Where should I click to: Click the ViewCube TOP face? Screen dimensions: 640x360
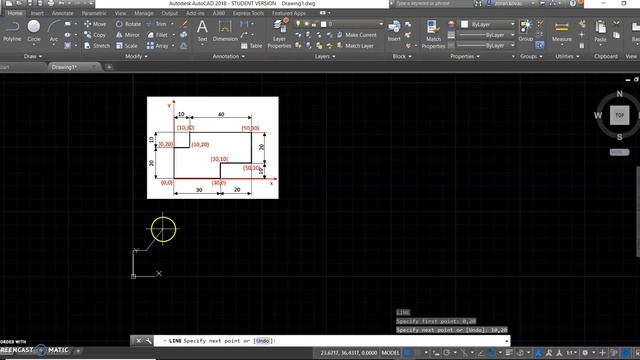click(619, 115)
